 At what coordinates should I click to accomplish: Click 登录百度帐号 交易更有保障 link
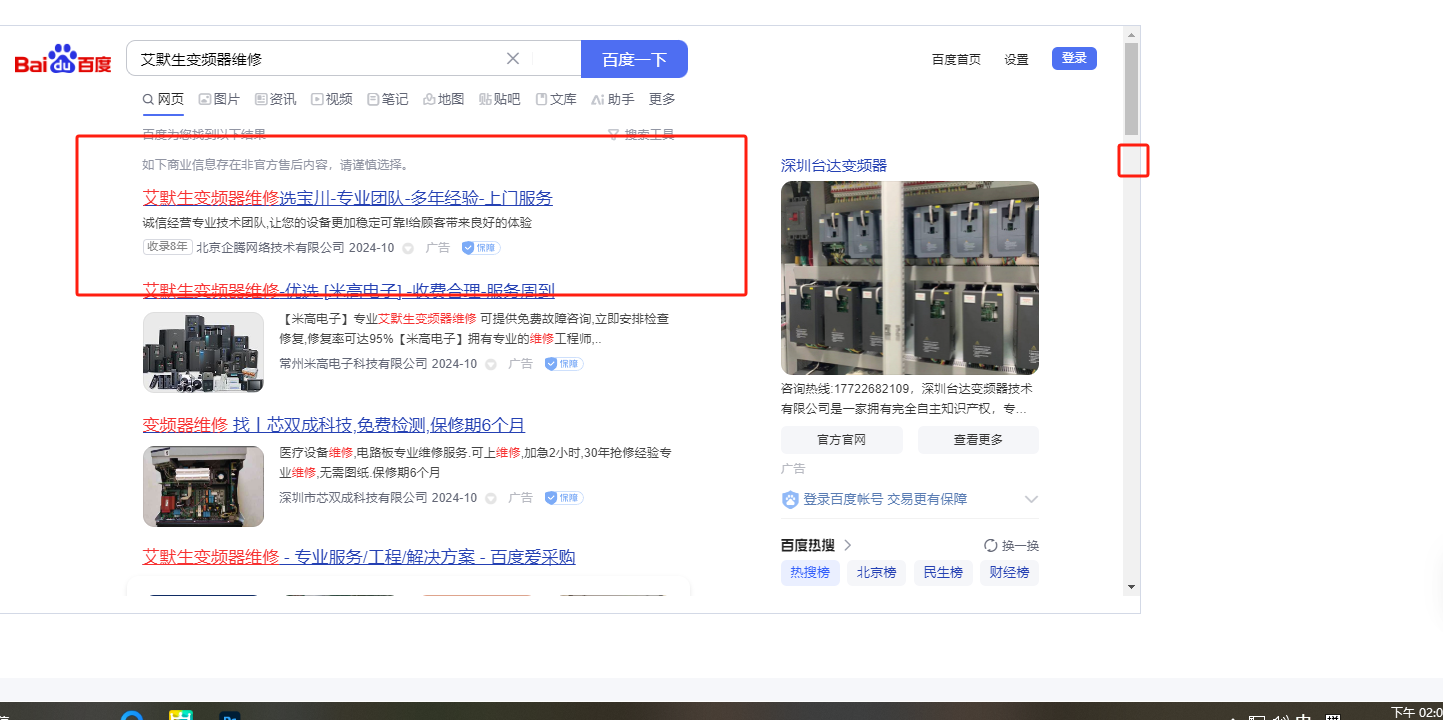click(x=885, y=499)
